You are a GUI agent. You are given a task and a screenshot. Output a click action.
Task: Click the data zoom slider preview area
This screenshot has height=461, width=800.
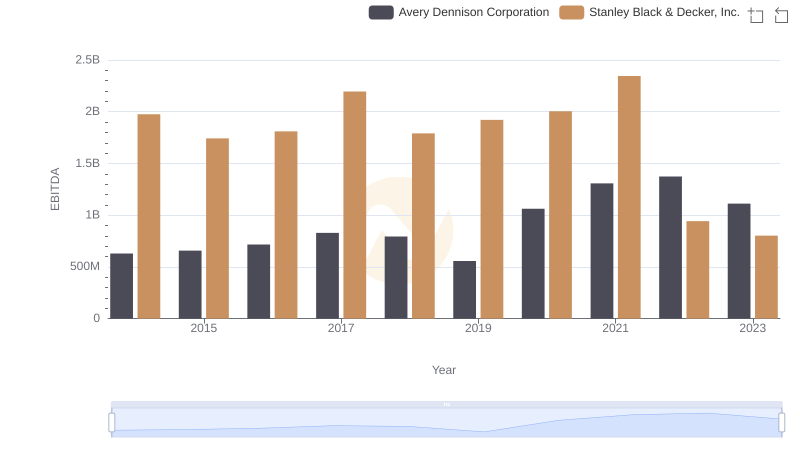point(446,422)
